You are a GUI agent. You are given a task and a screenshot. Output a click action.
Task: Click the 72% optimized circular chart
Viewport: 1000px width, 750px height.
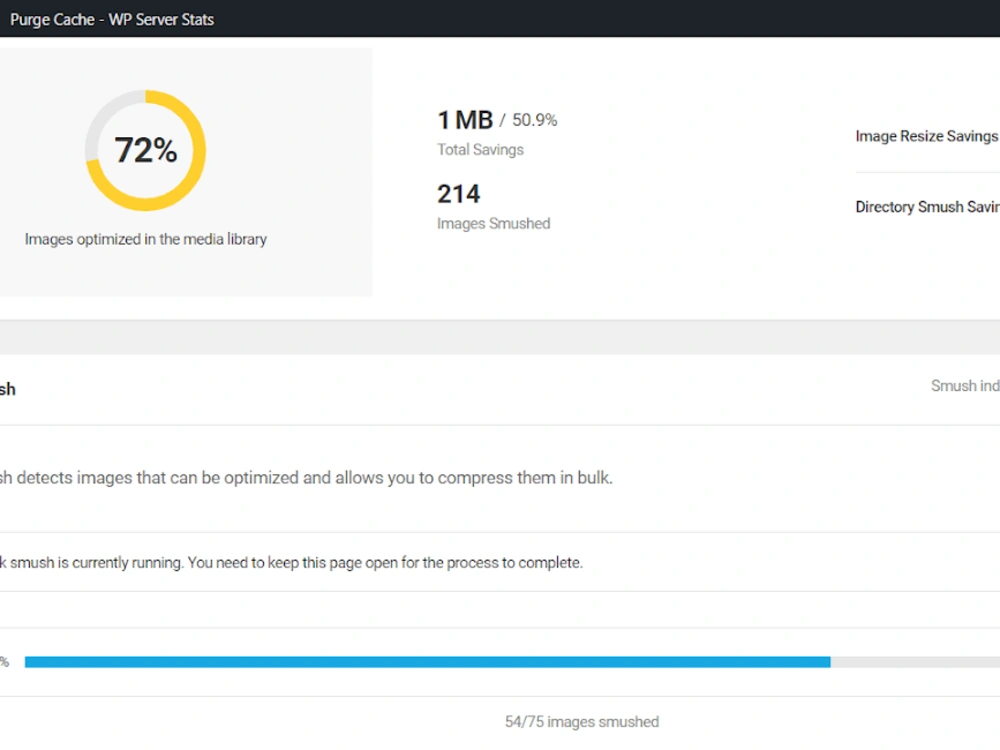coord(145,151)
